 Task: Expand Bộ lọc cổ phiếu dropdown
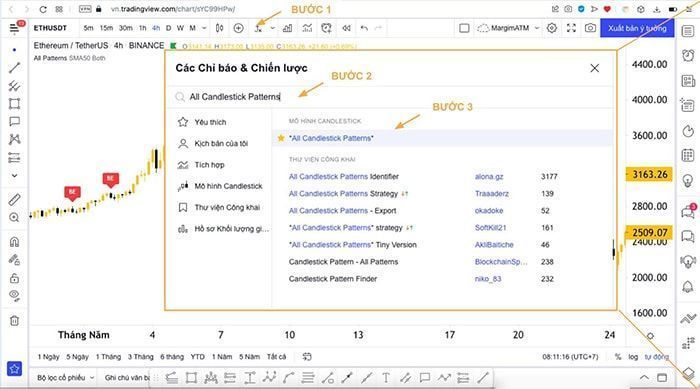pos(65,378)
